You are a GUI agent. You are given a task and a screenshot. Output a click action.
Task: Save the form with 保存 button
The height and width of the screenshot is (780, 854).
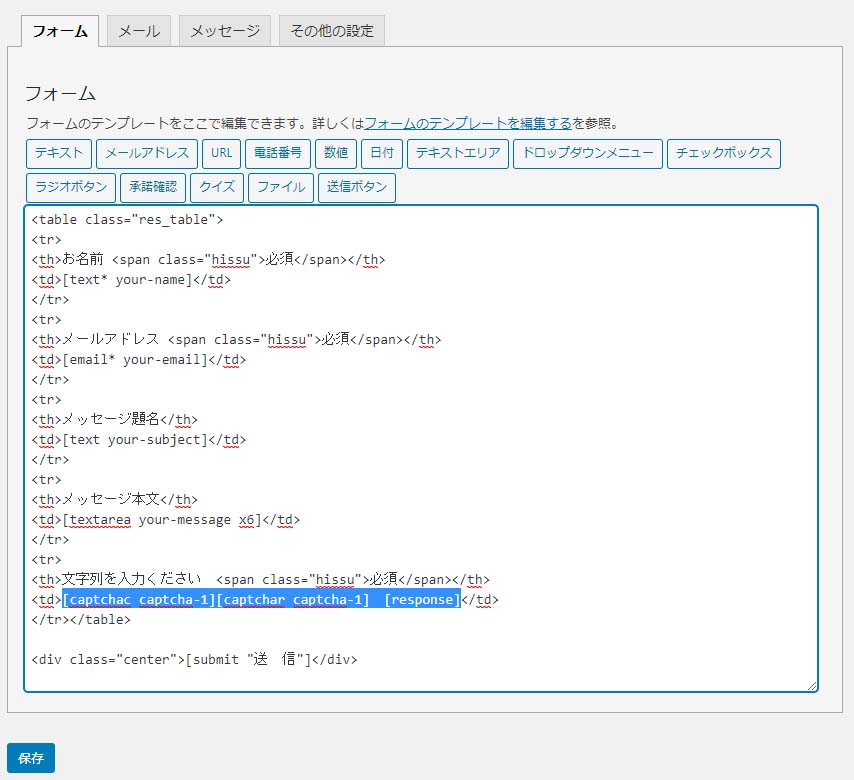pos(31,758)
